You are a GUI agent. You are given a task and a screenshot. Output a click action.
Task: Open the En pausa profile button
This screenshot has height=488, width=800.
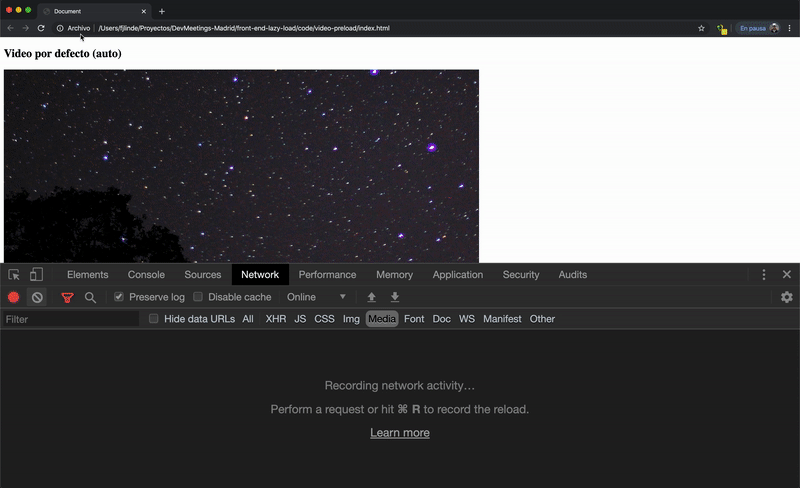coord(759,28)
